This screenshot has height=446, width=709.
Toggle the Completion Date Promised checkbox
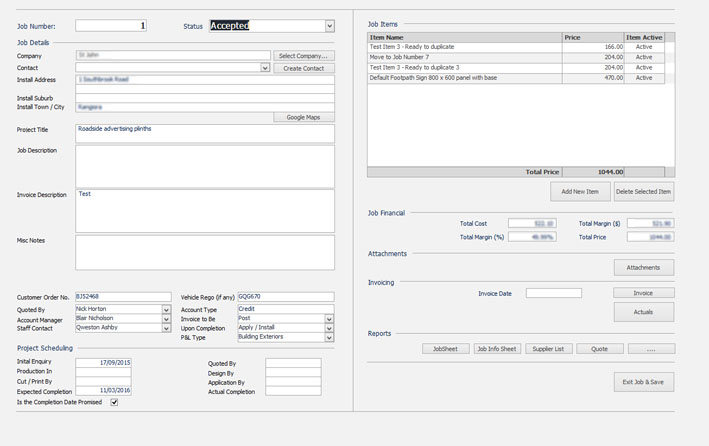tap(114, 402)
